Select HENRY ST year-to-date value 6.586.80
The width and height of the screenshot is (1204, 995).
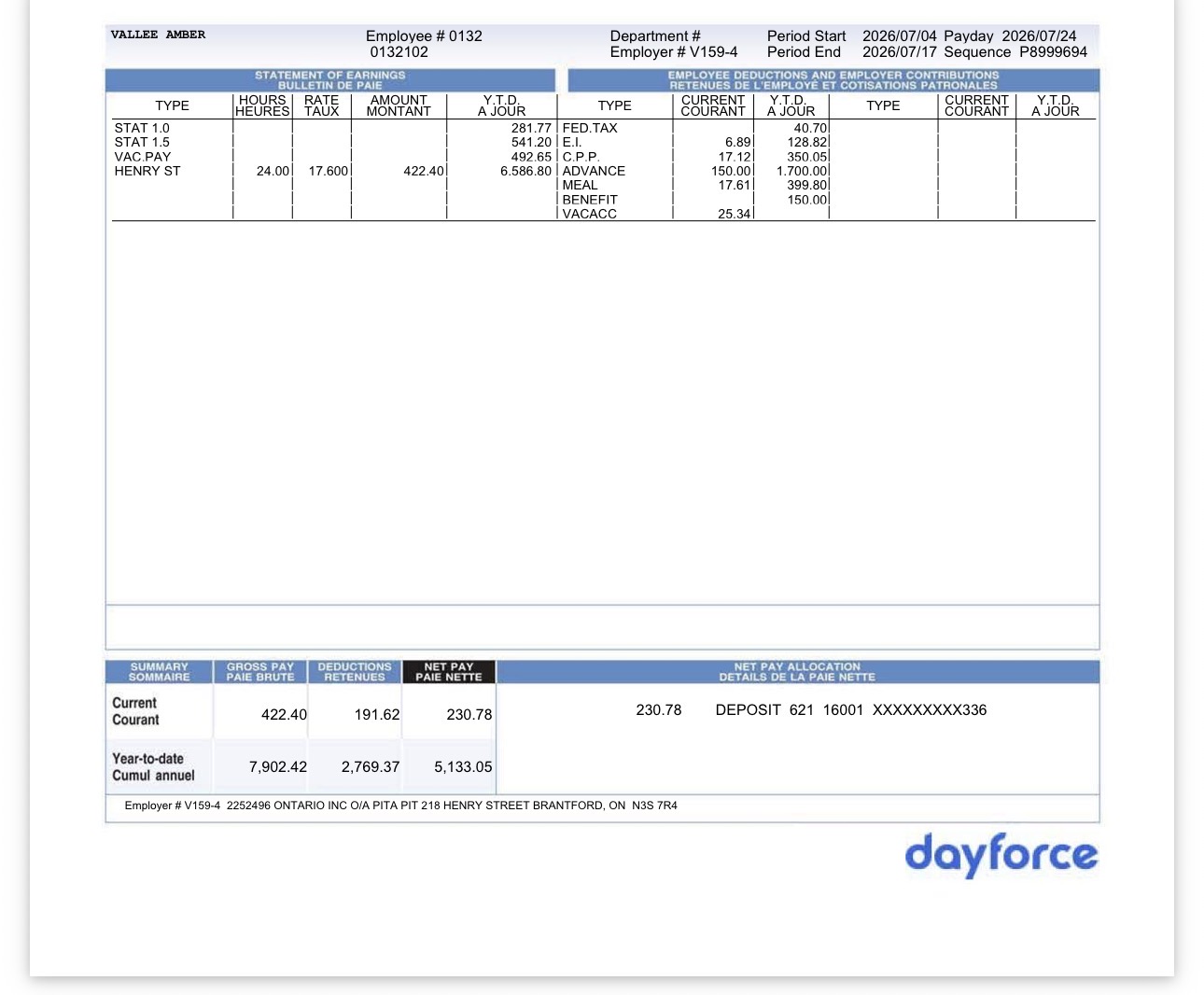tap(526, 171)
